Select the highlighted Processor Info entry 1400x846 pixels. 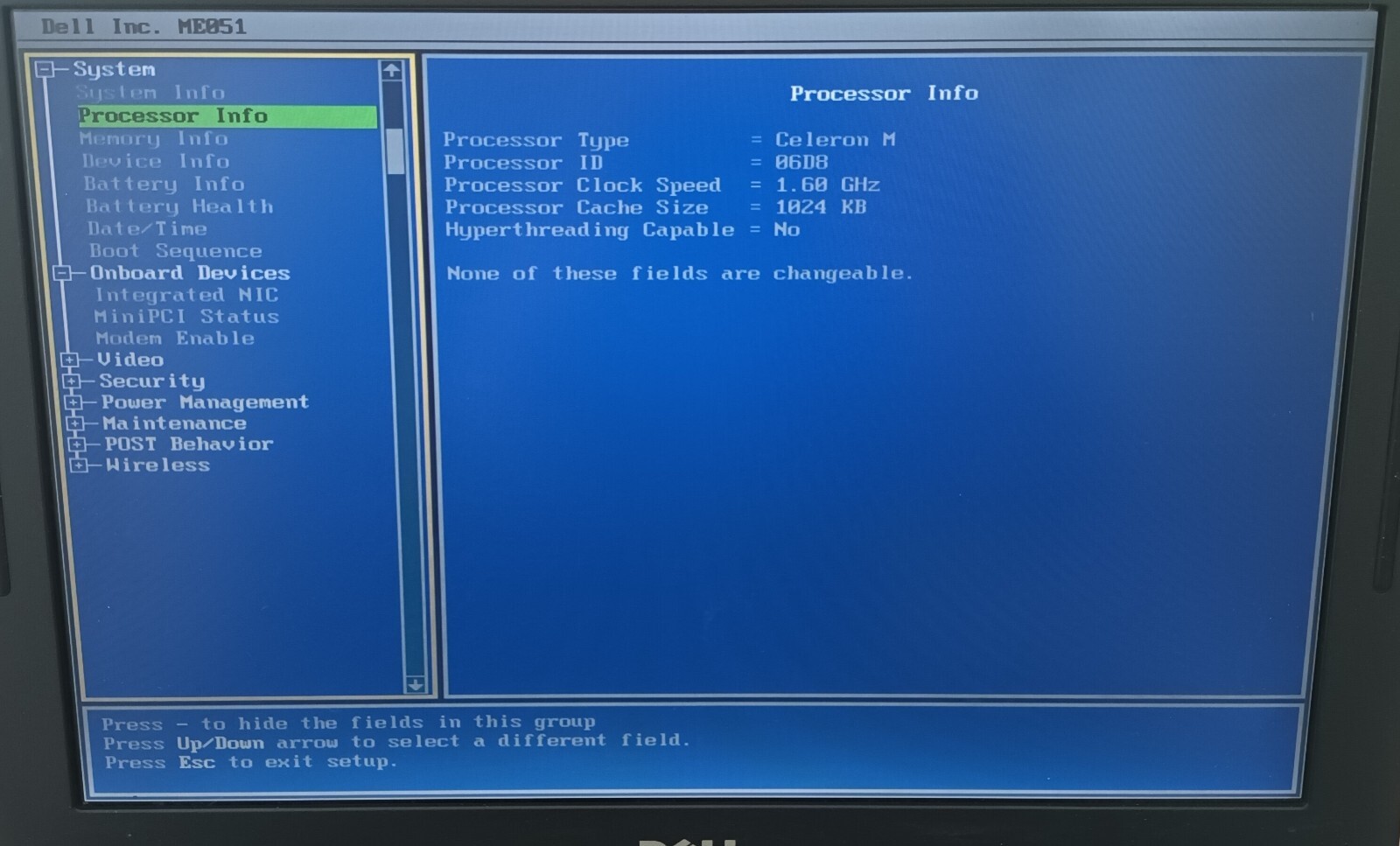coord(227,116)
